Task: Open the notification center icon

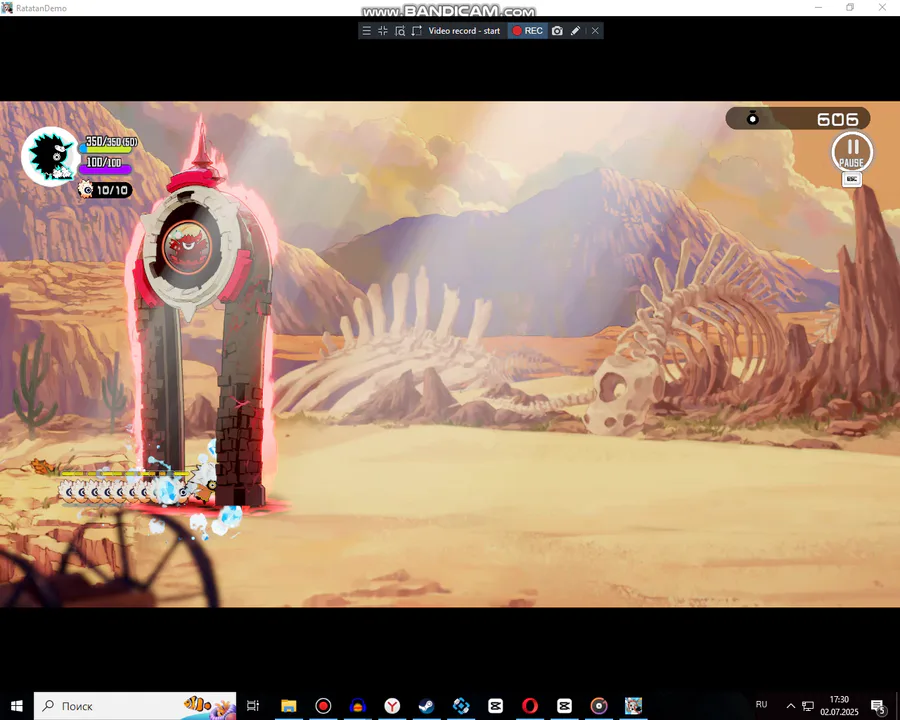Action: point(878,706)
